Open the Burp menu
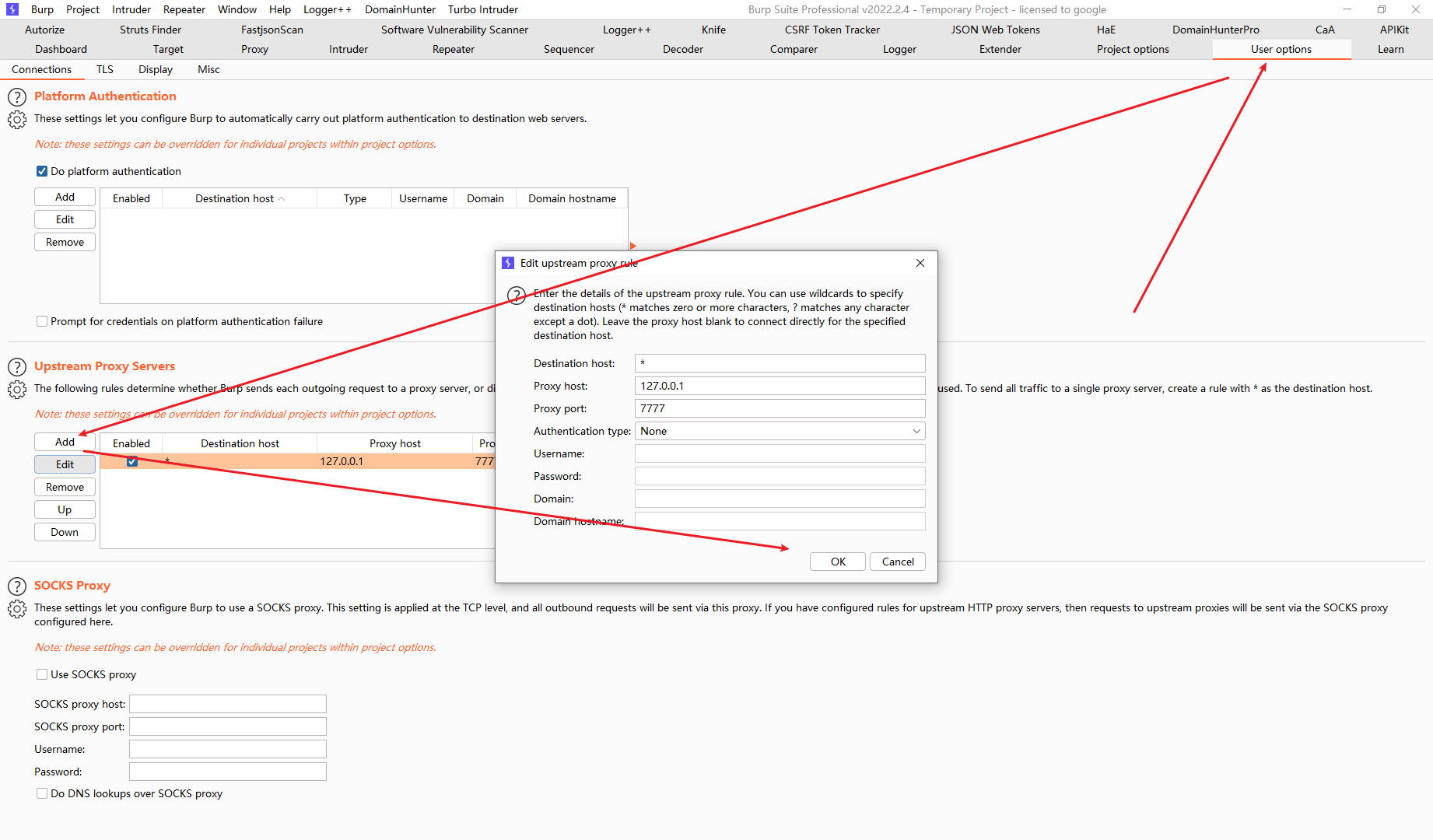The width and height of the screenshot is (1433, 840). [42, 9]
